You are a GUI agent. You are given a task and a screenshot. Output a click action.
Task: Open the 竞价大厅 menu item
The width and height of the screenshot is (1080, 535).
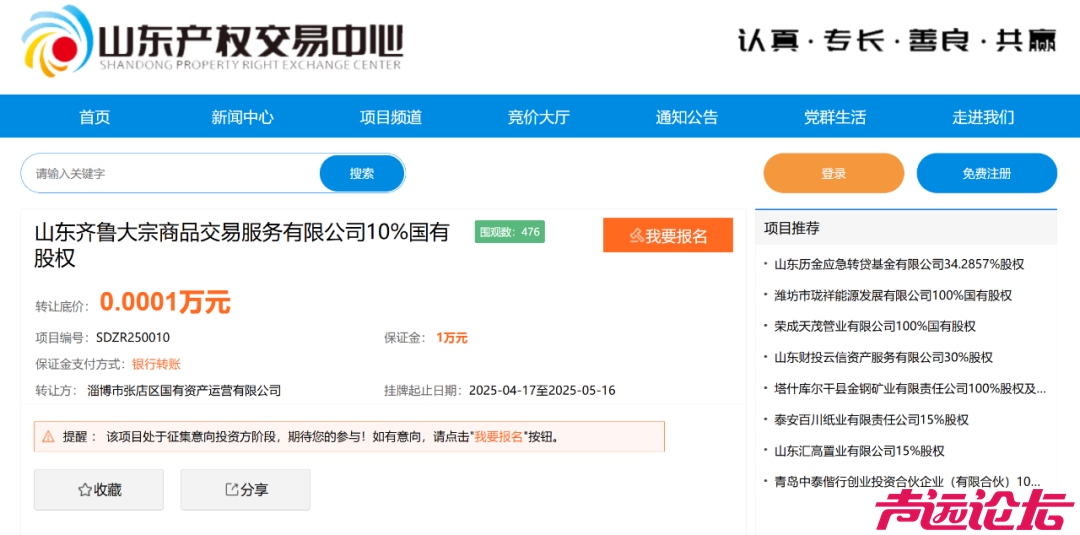click(539, 117)
